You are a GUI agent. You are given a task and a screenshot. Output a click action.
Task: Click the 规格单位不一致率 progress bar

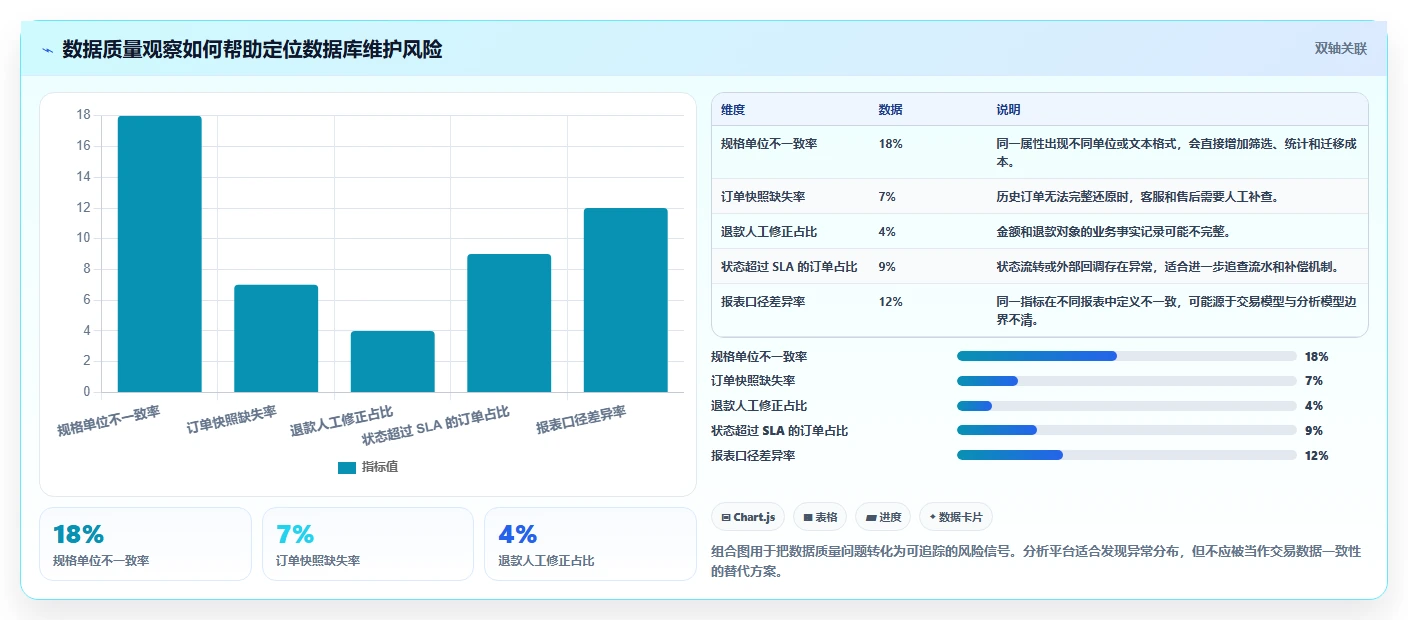1127,356
